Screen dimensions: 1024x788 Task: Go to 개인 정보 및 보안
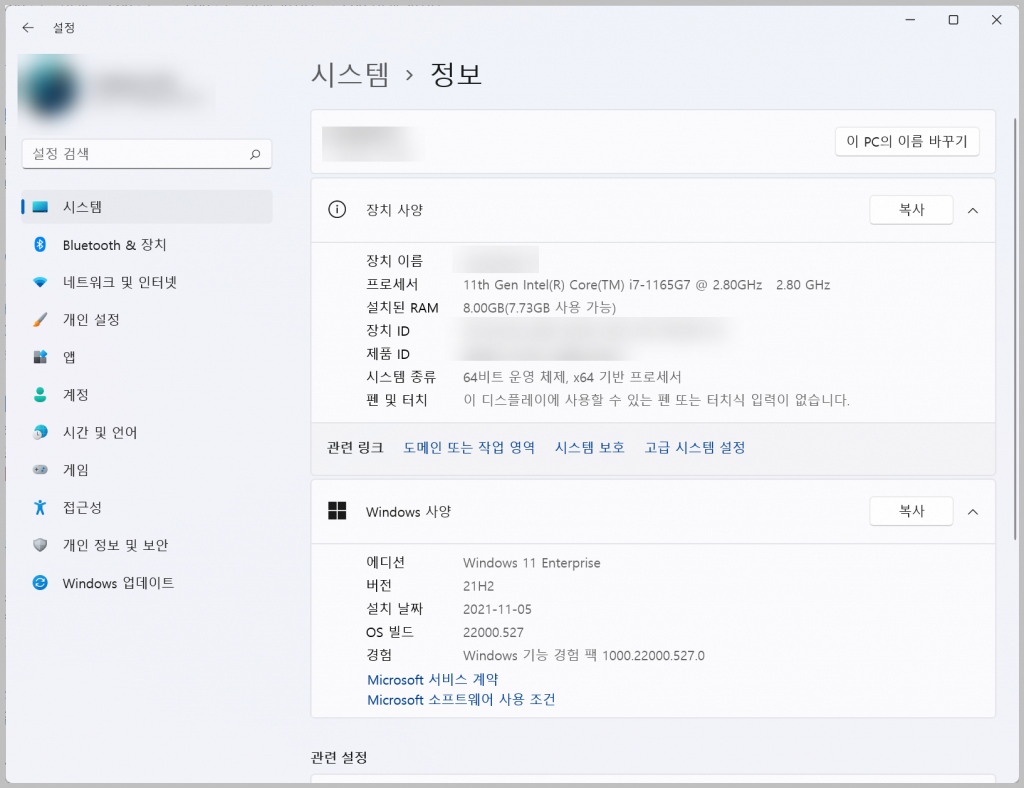click(147, 545)
